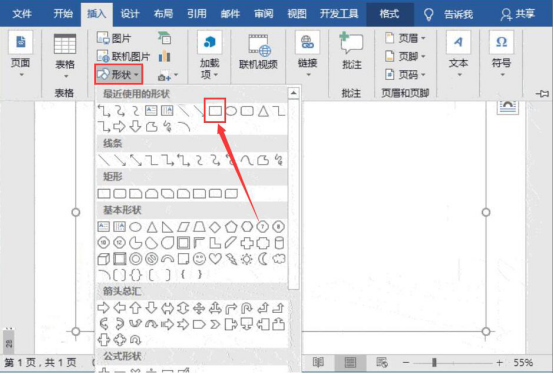Image resolution: width=554 pixels, height=374 pixels.
Task: Select the left arrow in 箭头总汇
Action: 119,308
